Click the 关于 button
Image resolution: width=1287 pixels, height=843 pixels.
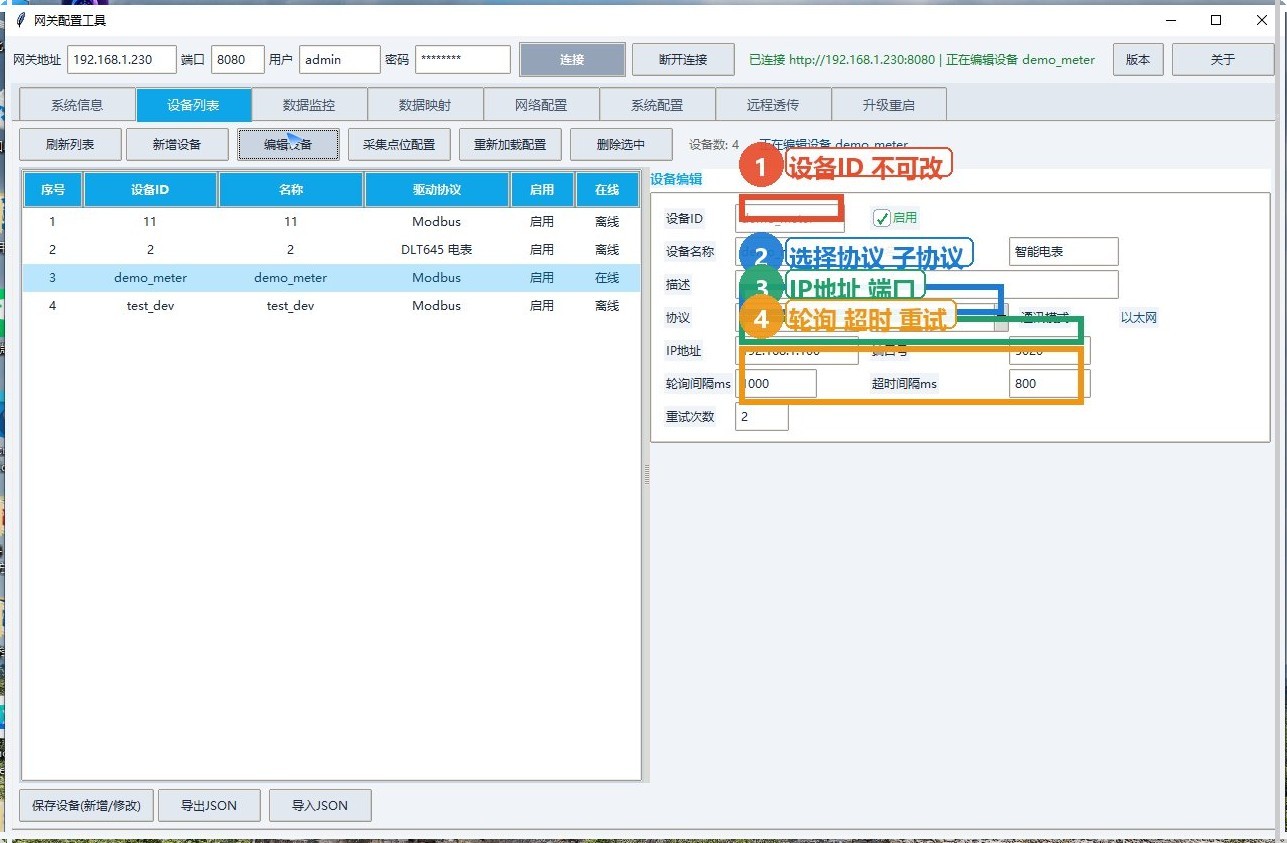1223,60
